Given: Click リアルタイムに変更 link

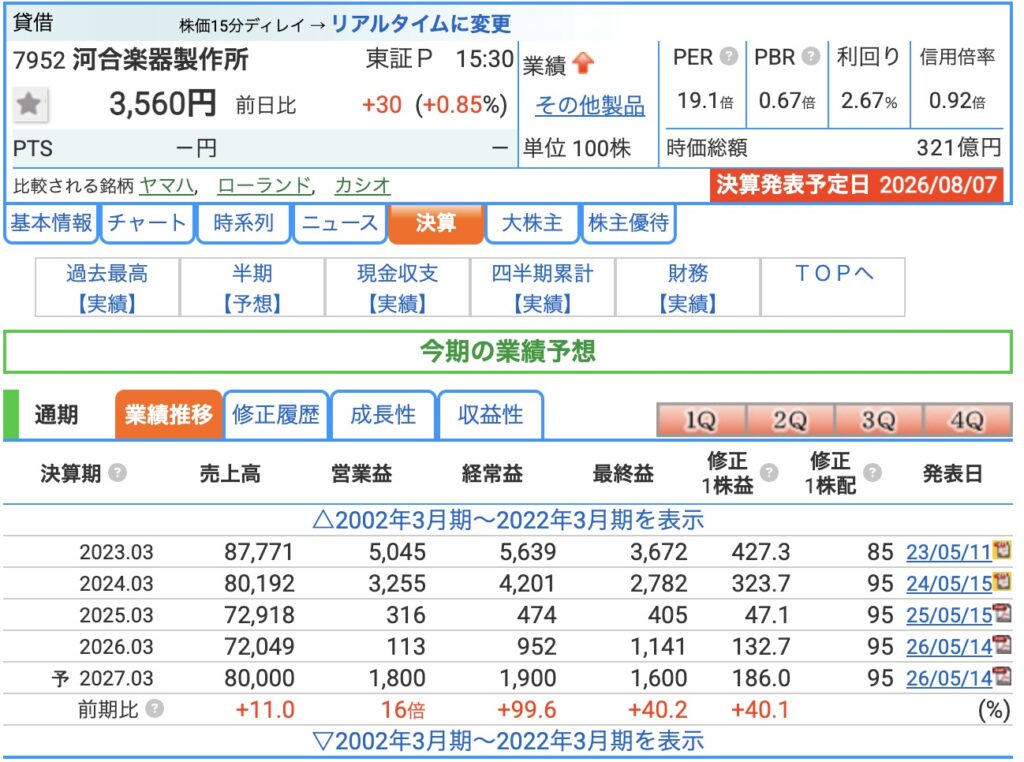Looking at the screenshot, I should [421, 24].
